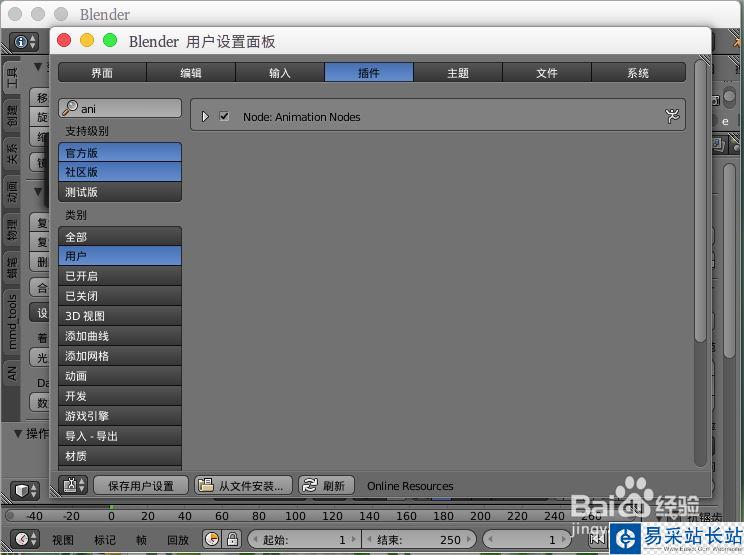Select the 工具 tab in the tool shelf

(x=12, y=76)
